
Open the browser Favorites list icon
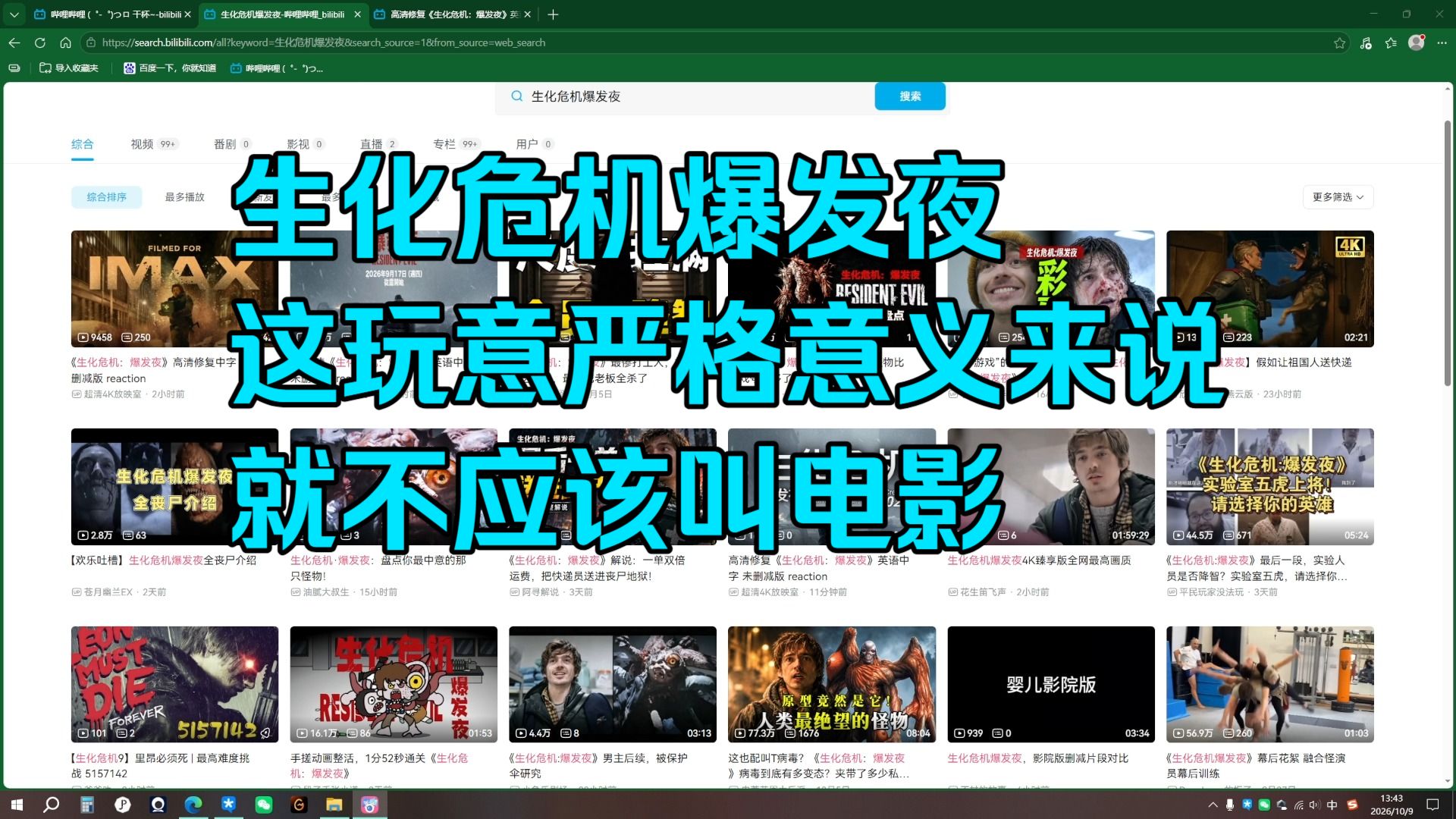[x=1391, y=42]
